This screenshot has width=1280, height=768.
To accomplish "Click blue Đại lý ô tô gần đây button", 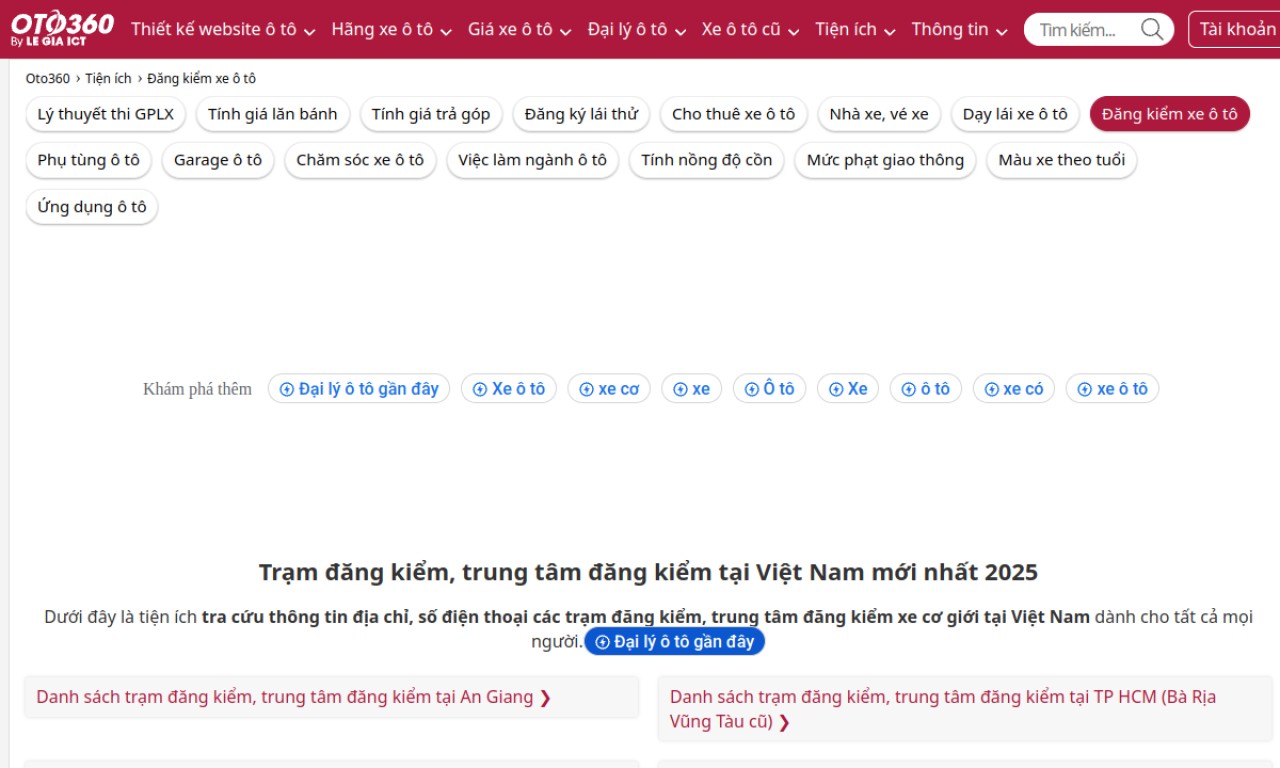I will [x=674, y=642].
